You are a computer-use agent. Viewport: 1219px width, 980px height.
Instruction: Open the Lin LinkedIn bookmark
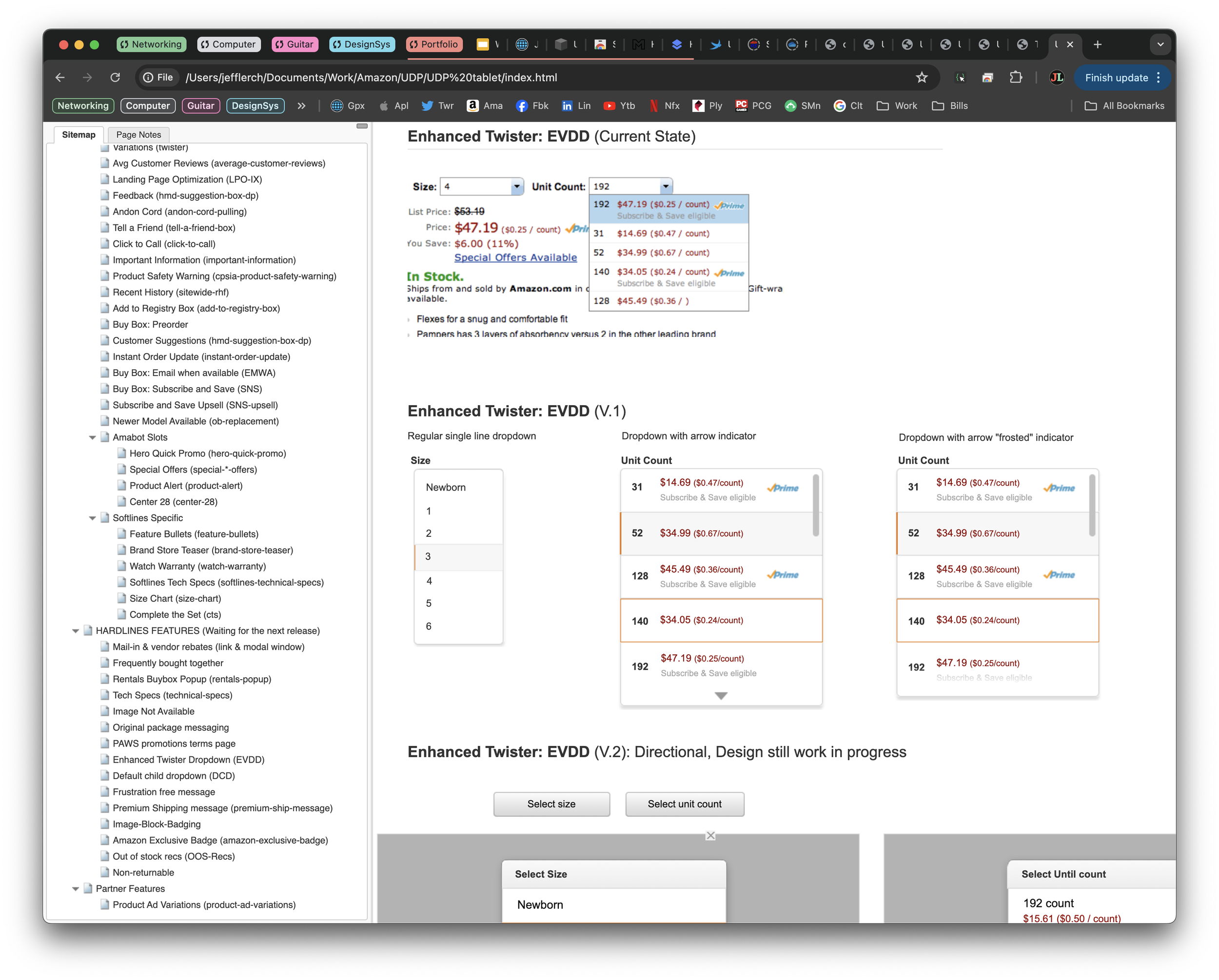pos(575,106)
